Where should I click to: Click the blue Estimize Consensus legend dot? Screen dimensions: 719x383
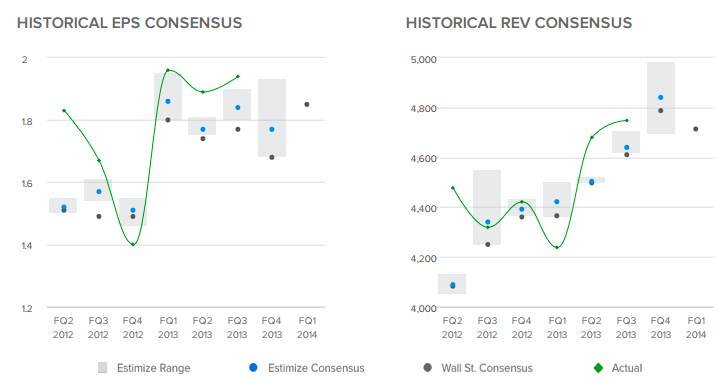[x=253, y=367]
